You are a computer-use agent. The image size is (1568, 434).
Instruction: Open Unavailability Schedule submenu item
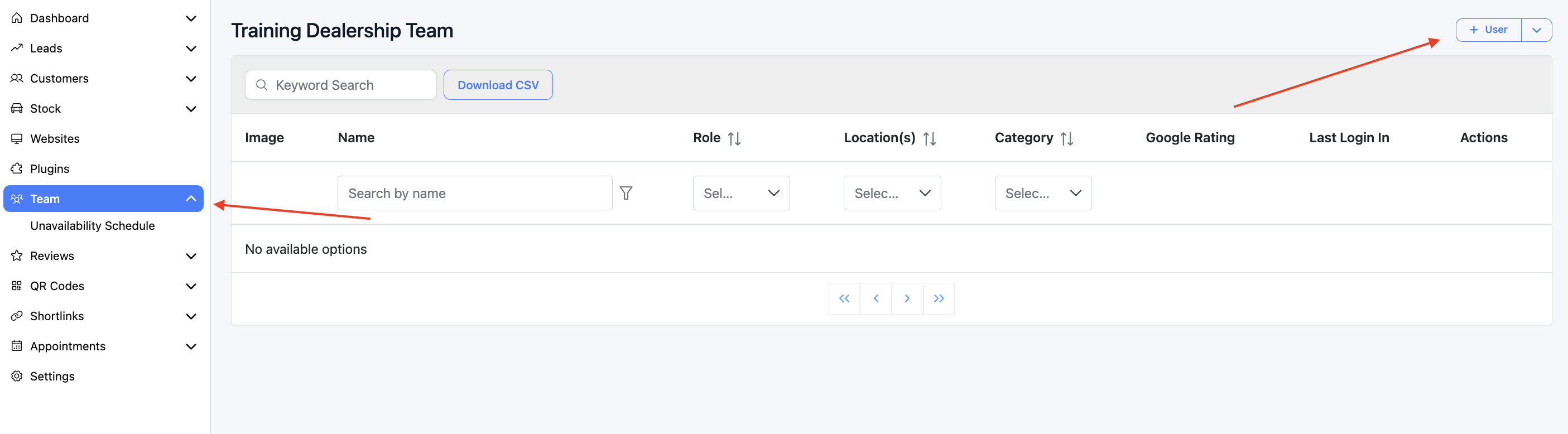[x=93, y=226]
